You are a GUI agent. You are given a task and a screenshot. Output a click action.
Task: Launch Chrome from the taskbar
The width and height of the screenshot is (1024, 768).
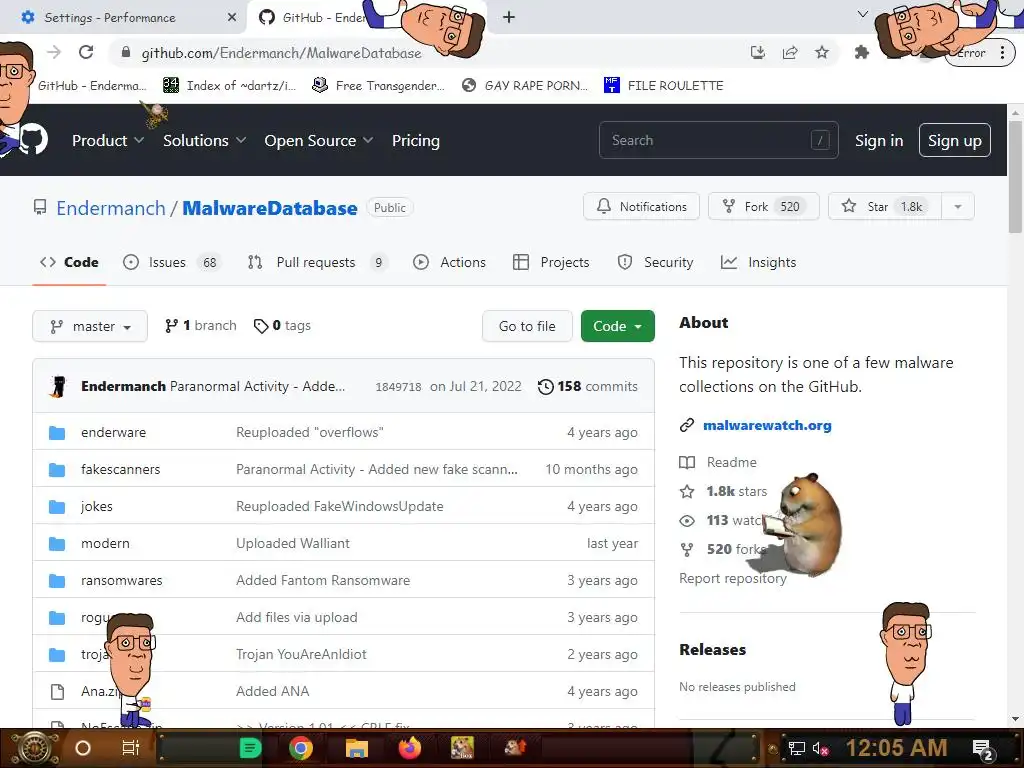(301, 748)
